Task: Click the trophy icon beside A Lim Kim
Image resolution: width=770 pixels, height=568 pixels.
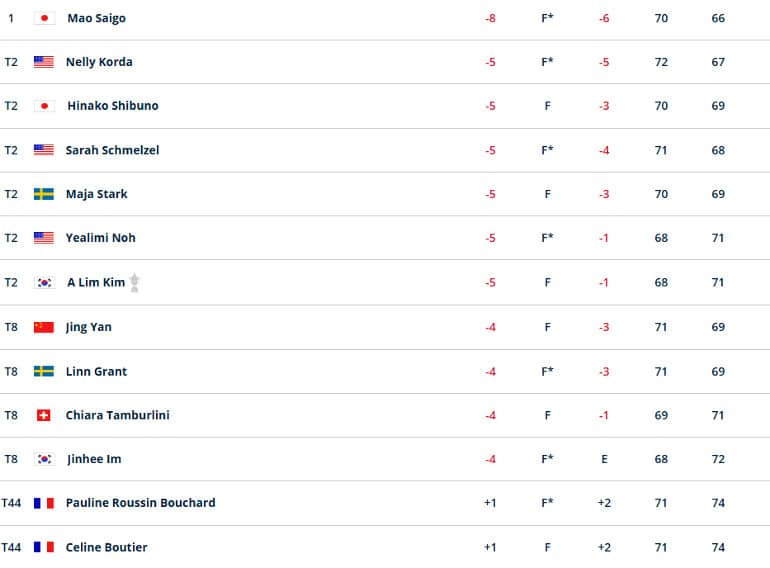Action: point(135,283)
